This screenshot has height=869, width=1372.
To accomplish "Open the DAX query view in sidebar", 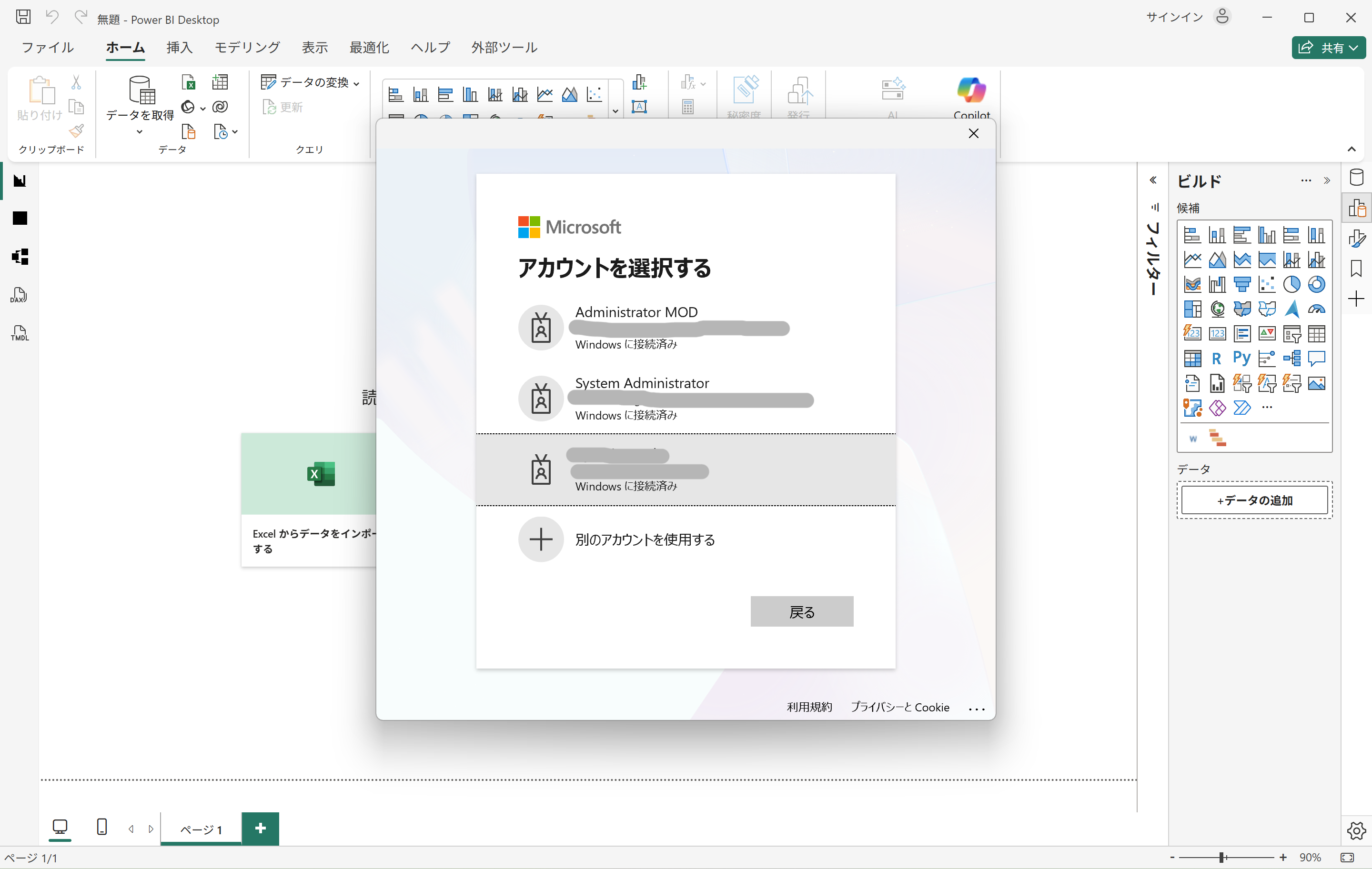I will coord(19,295).
